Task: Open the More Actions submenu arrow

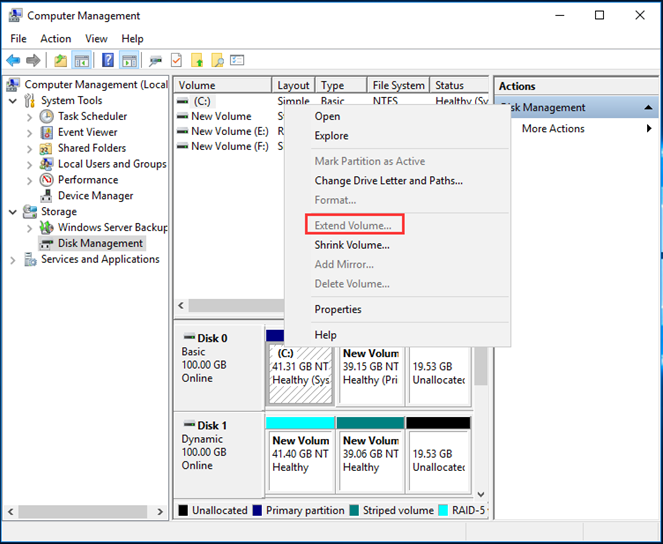Action: tap(649, 128)
